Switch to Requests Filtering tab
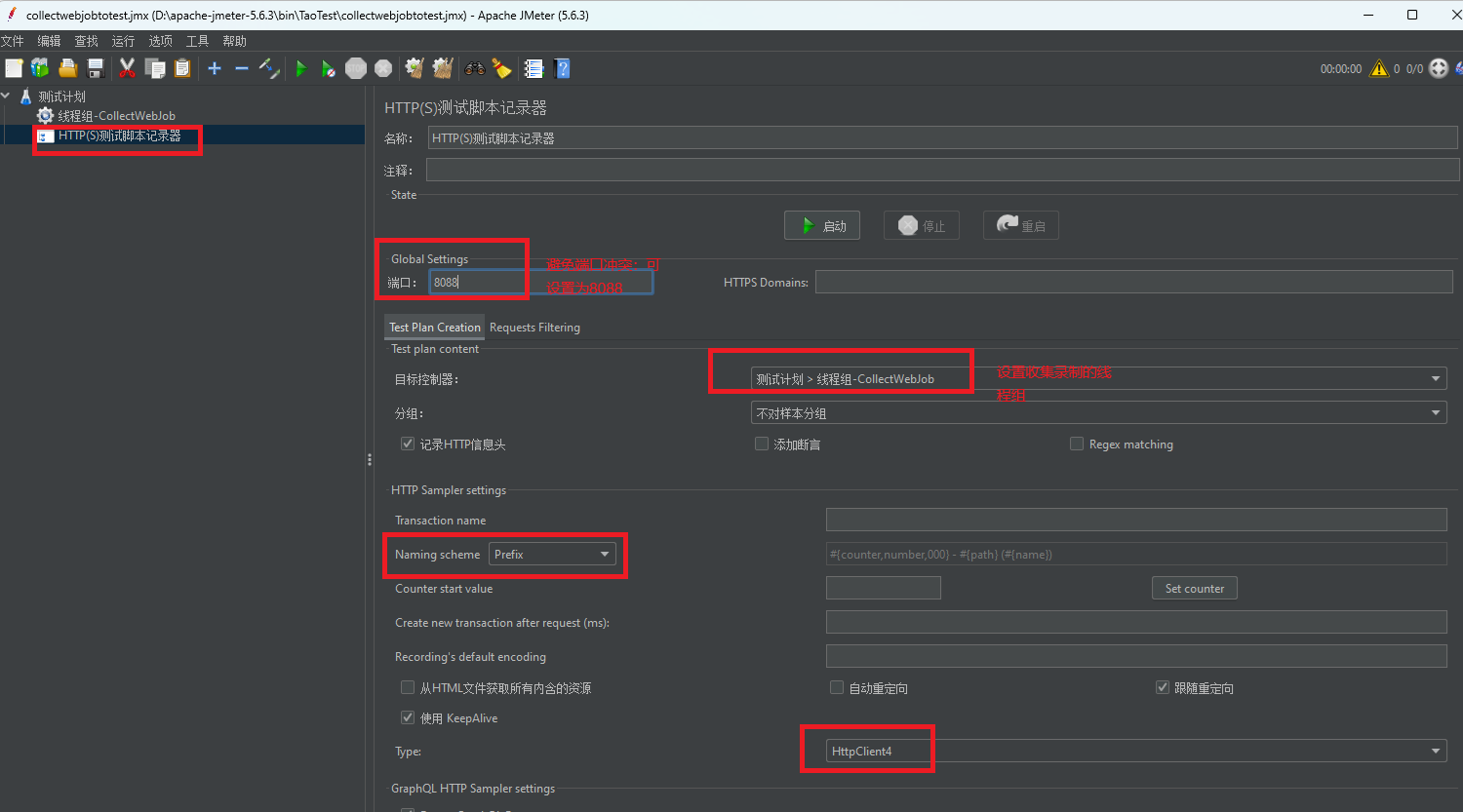Viewport: 1463px width, 812px height. pyautogui.click(x=534, y=328)
